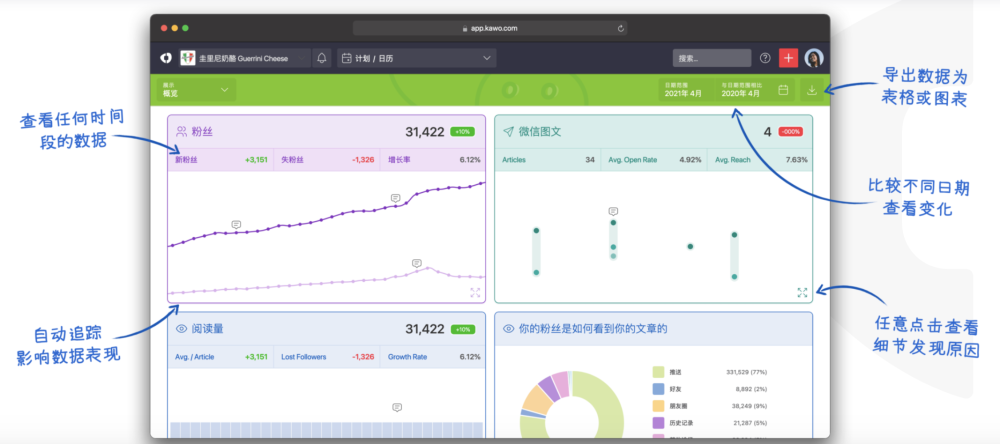The width and height of the screenshot is (1000, 444).
Task: Reload page with browser refresh icon
Action: (621, 28)
